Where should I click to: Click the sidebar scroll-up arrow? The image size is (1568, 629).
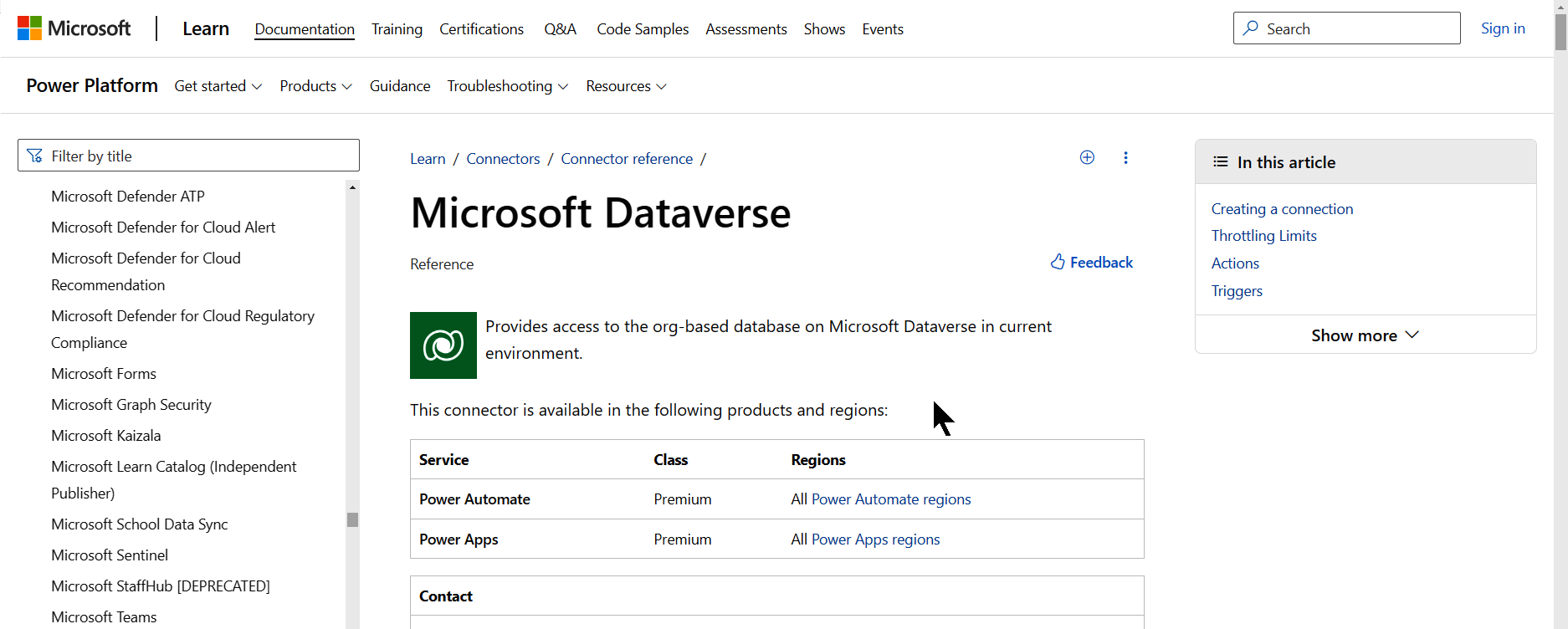click(352, 187)
